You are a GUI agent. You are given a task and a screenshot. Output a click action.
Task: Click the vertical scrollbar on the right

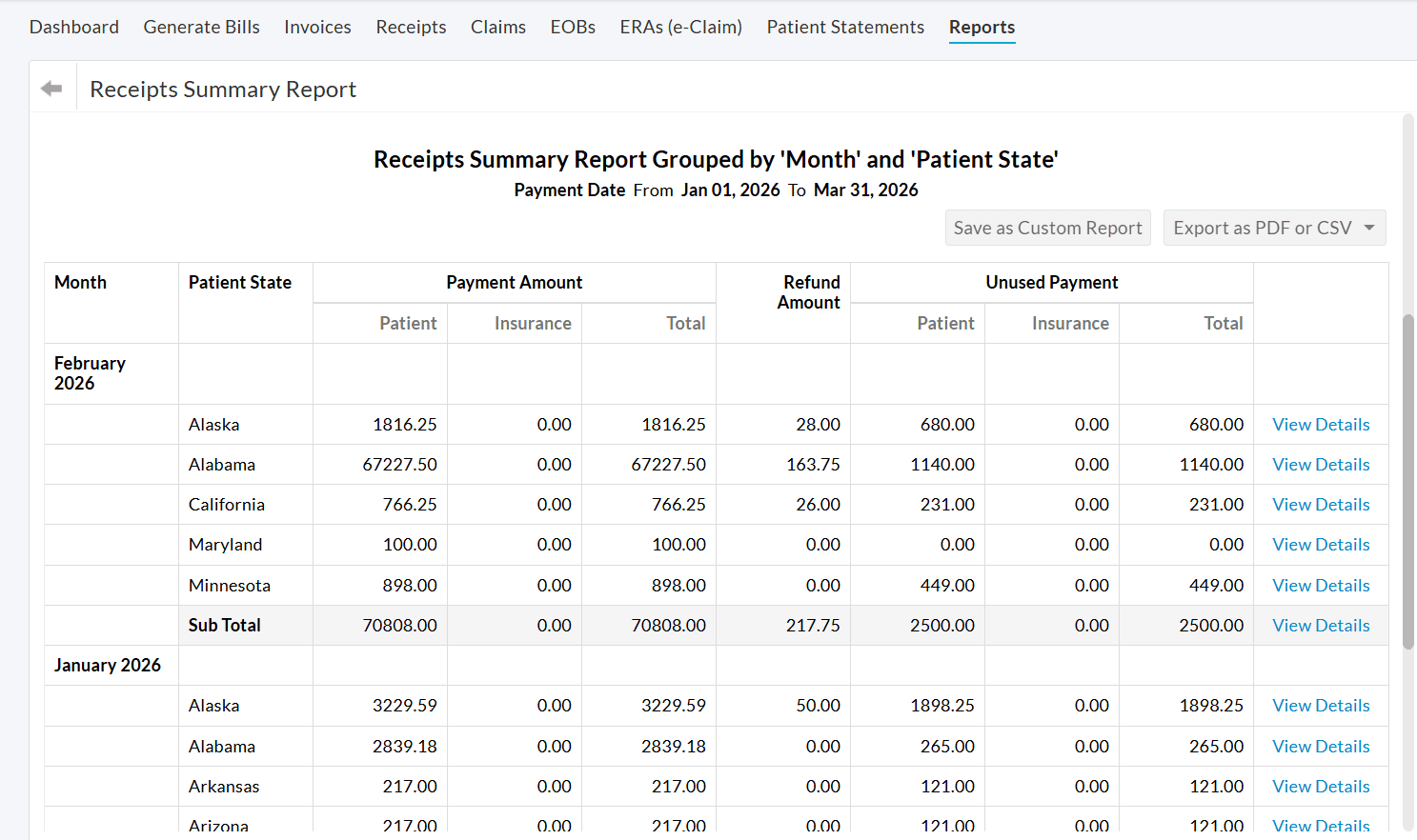(x=1408, y=476)
